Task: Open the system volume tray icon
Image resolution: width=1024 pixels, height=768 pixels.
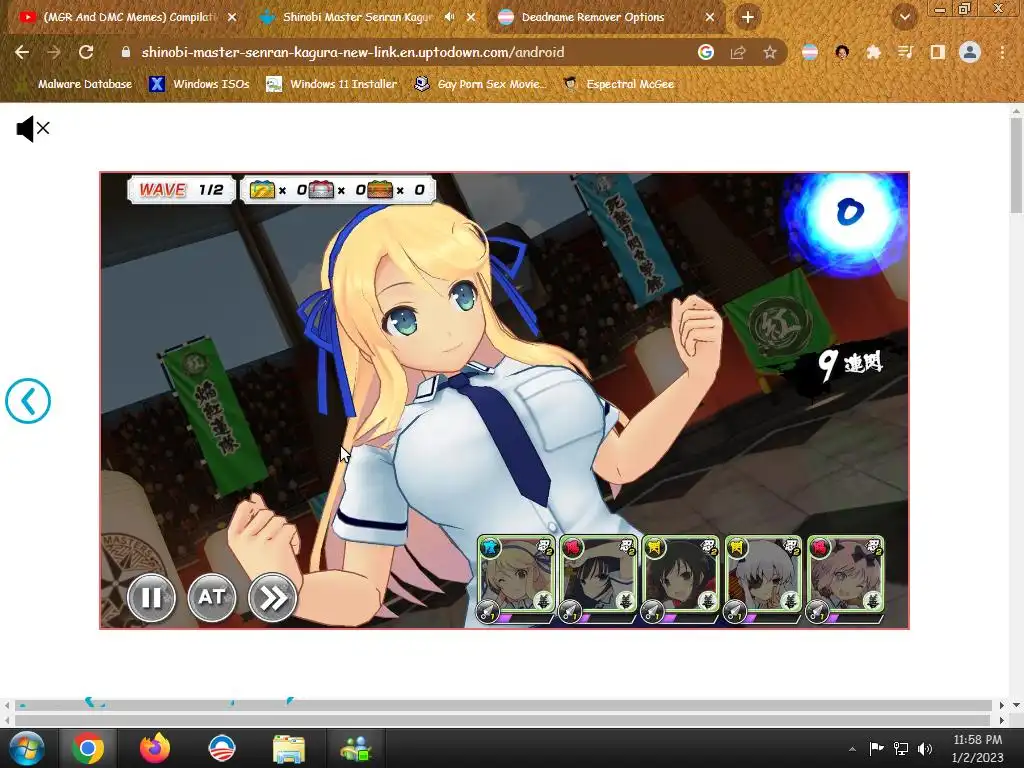Action: pyautogui.click(x=925, y=748)
